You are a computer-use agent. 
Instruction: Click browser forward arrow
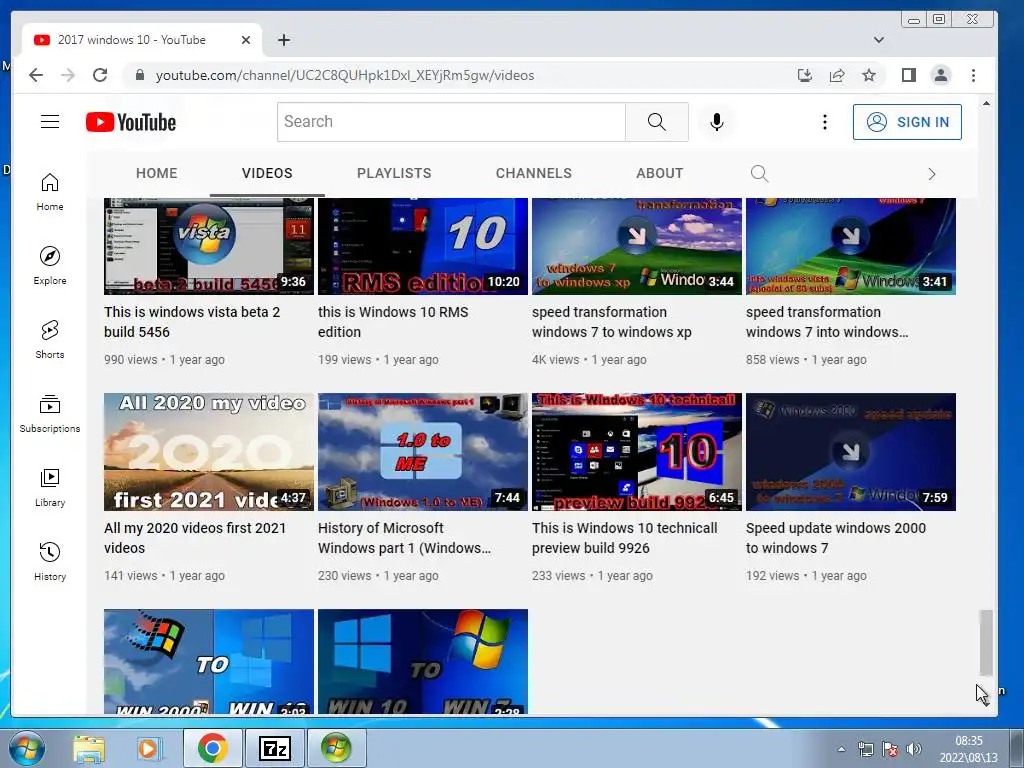point(68,75)
